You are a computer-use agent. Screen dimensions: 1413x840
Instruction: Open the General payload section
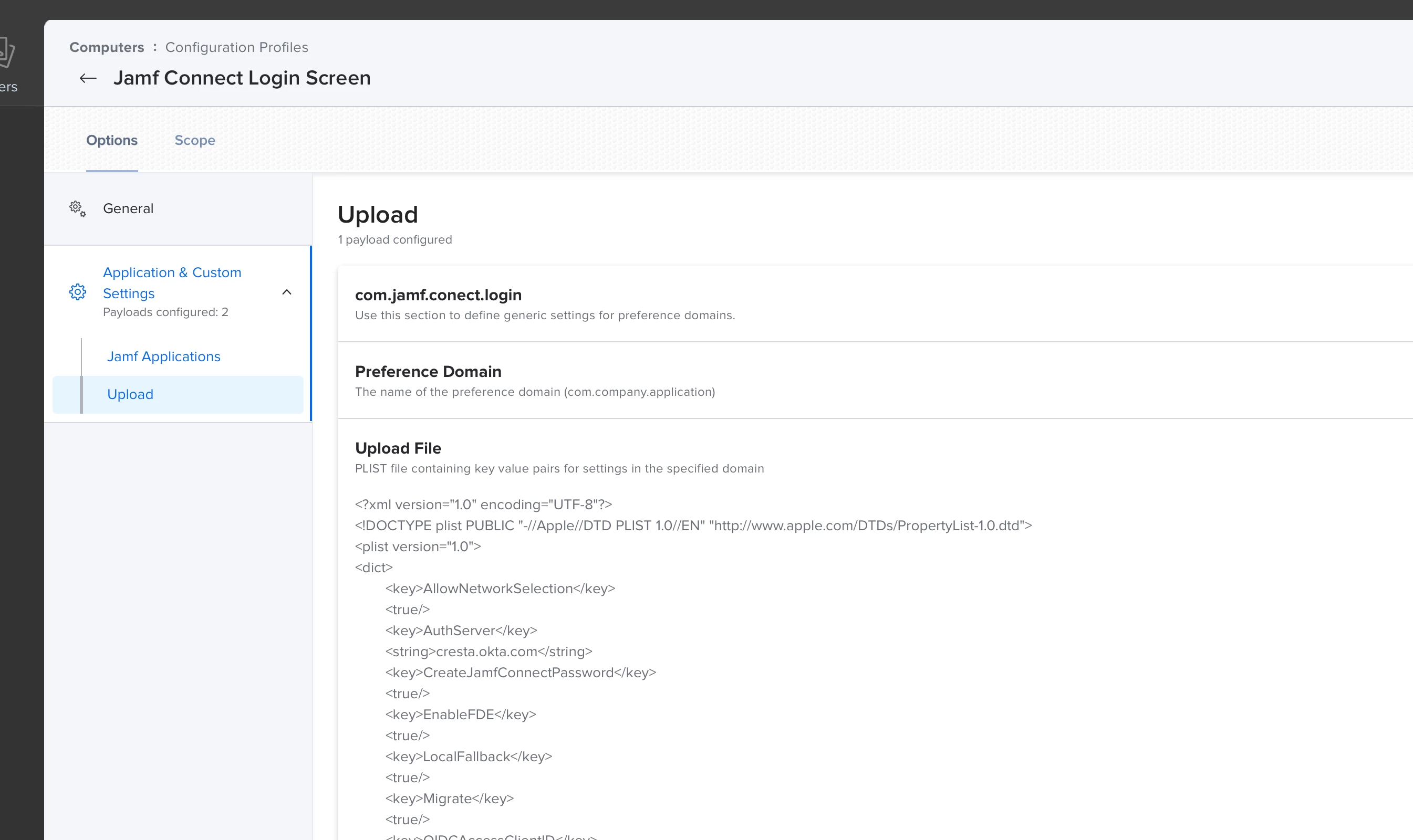click(178, 209)
